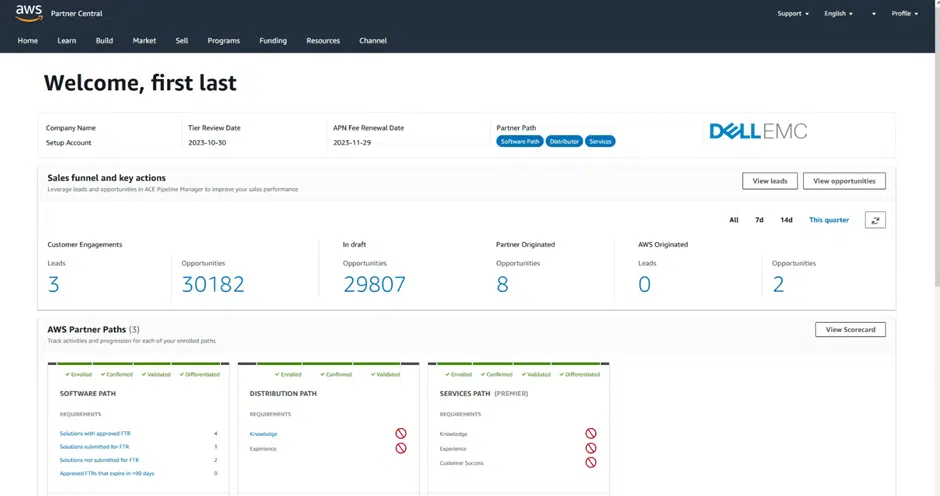The height and width of the screenshot is (496, 940).
Task: Click Validated stage in Distribution Path
Action: (385, 374)
